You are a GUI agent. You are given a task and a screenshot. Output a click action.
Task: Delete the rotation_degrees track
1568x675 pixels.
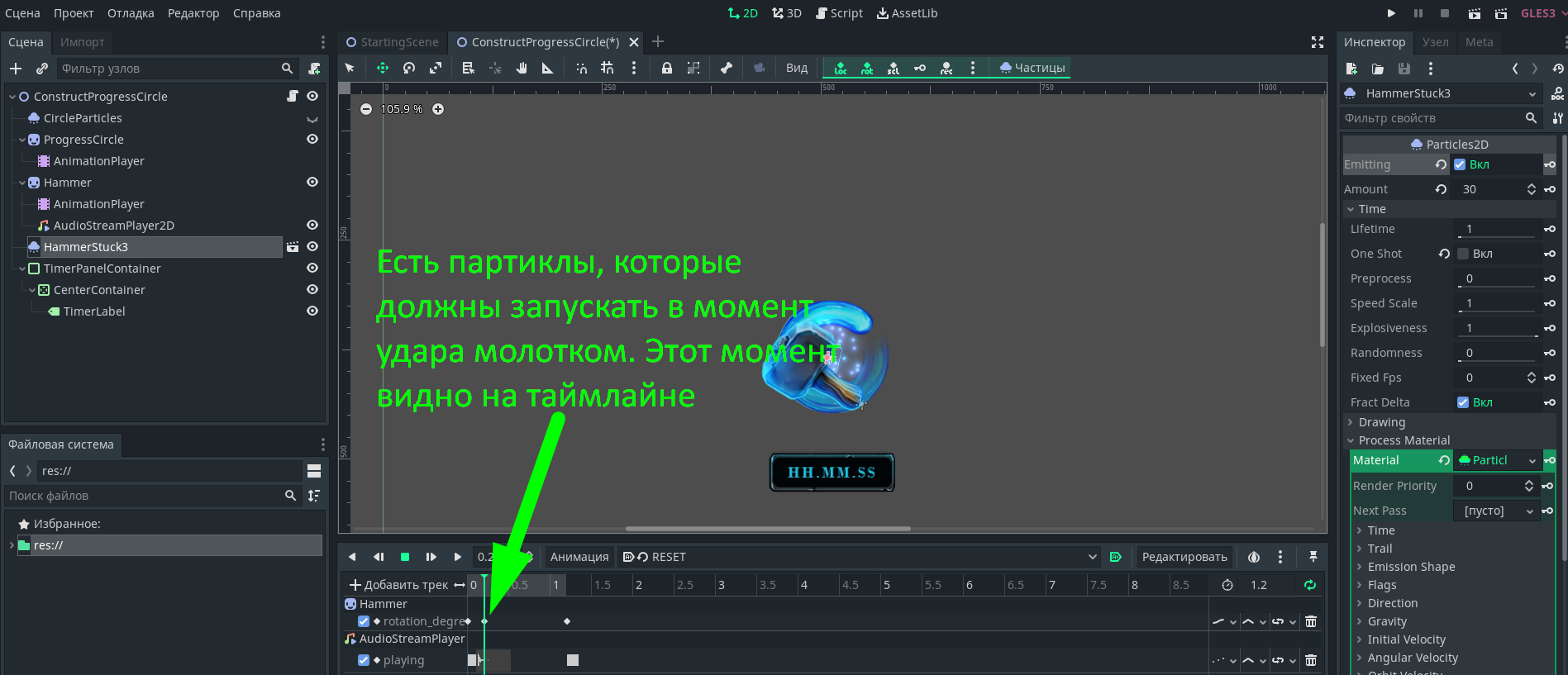coord(1310,621)
